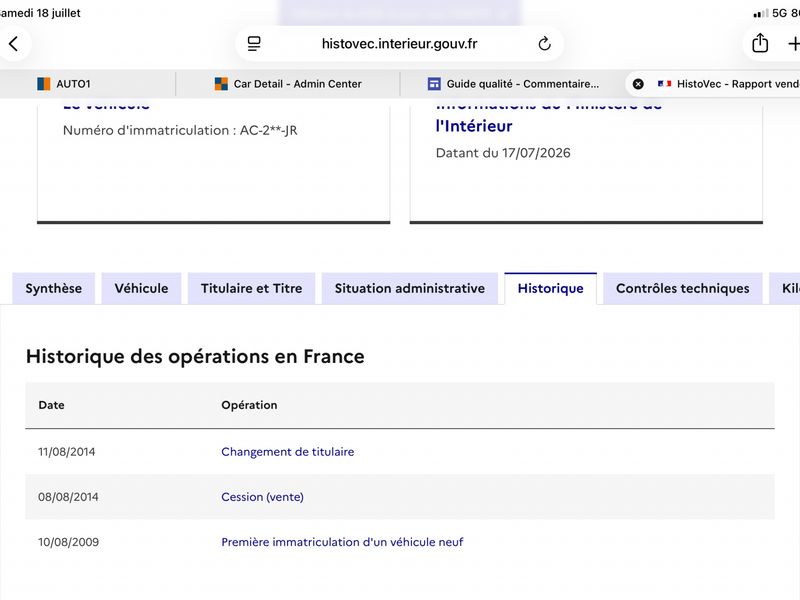Open the Synthèse tab
This screenshot has height=600, width=800.
point(54,288)
